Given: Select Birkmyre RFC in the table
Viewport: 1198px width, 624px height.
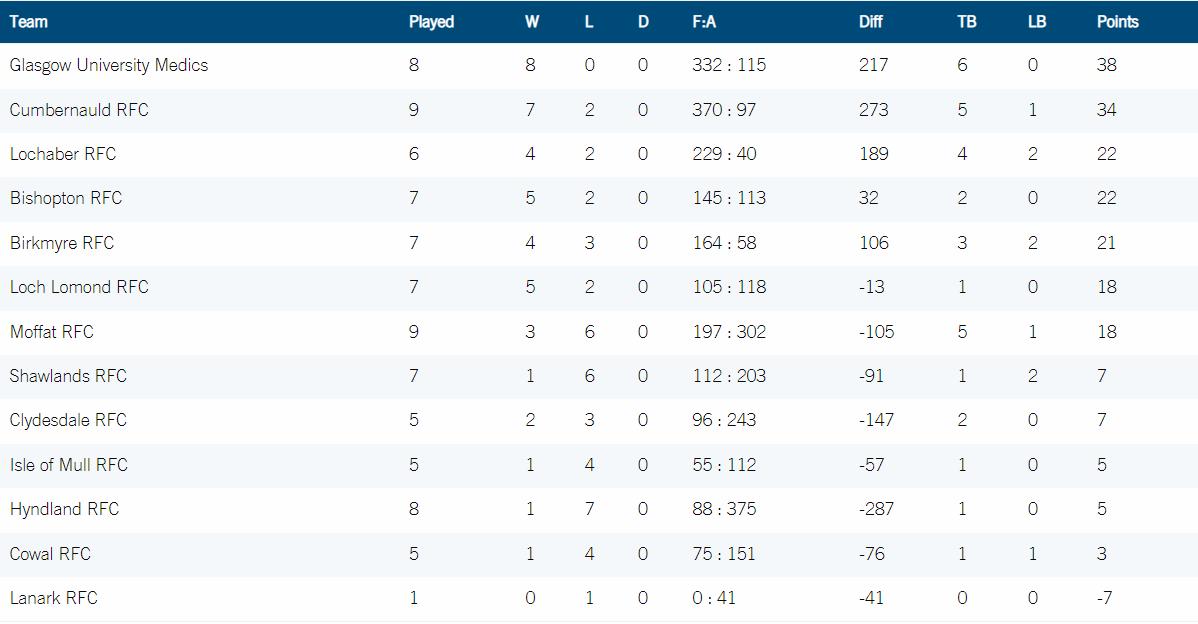Looking at the screenshot, I should click(62, 244).
